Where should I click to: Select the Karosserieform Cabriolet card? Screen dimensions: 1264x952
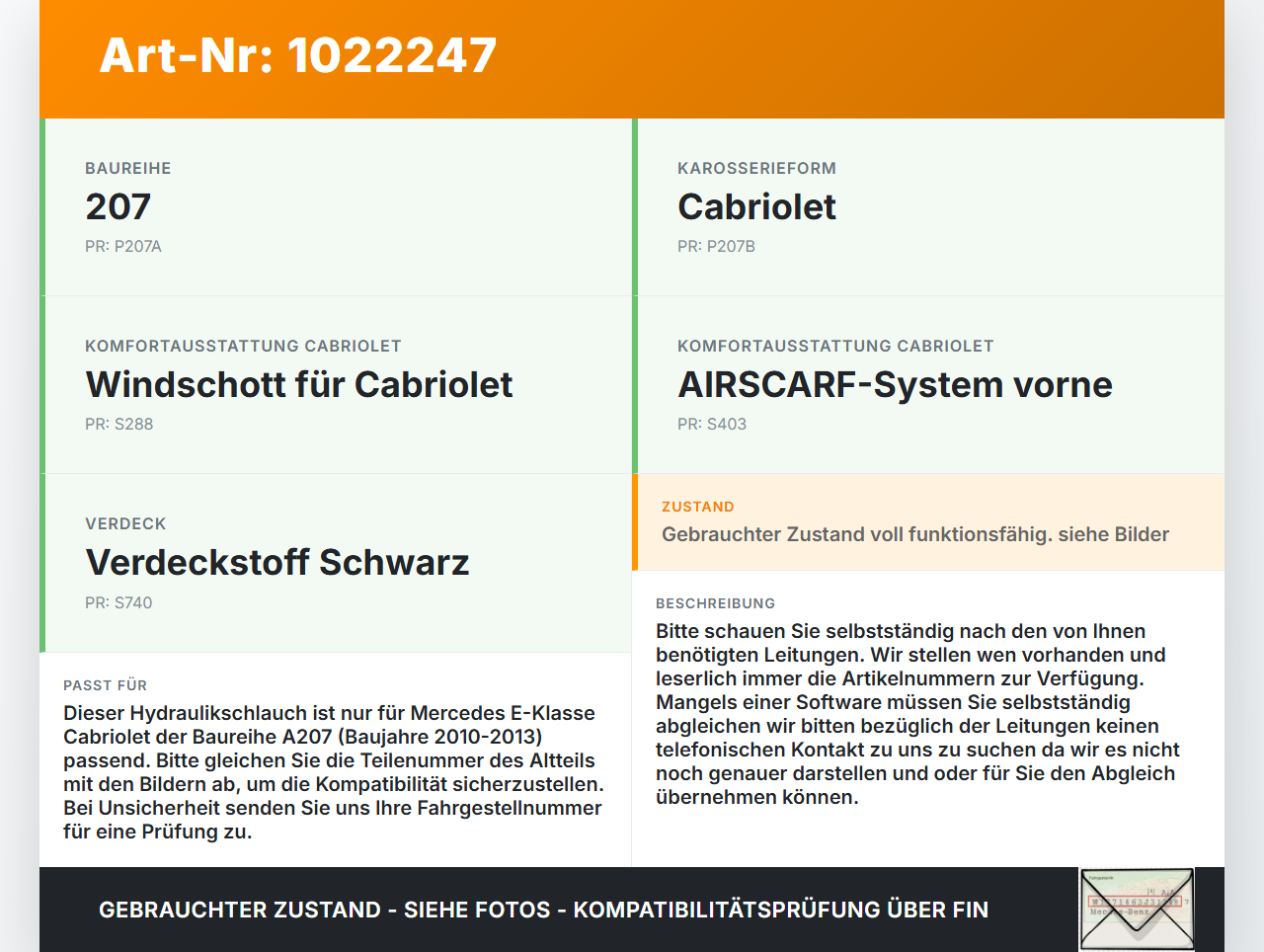click(x=928, y=207)
